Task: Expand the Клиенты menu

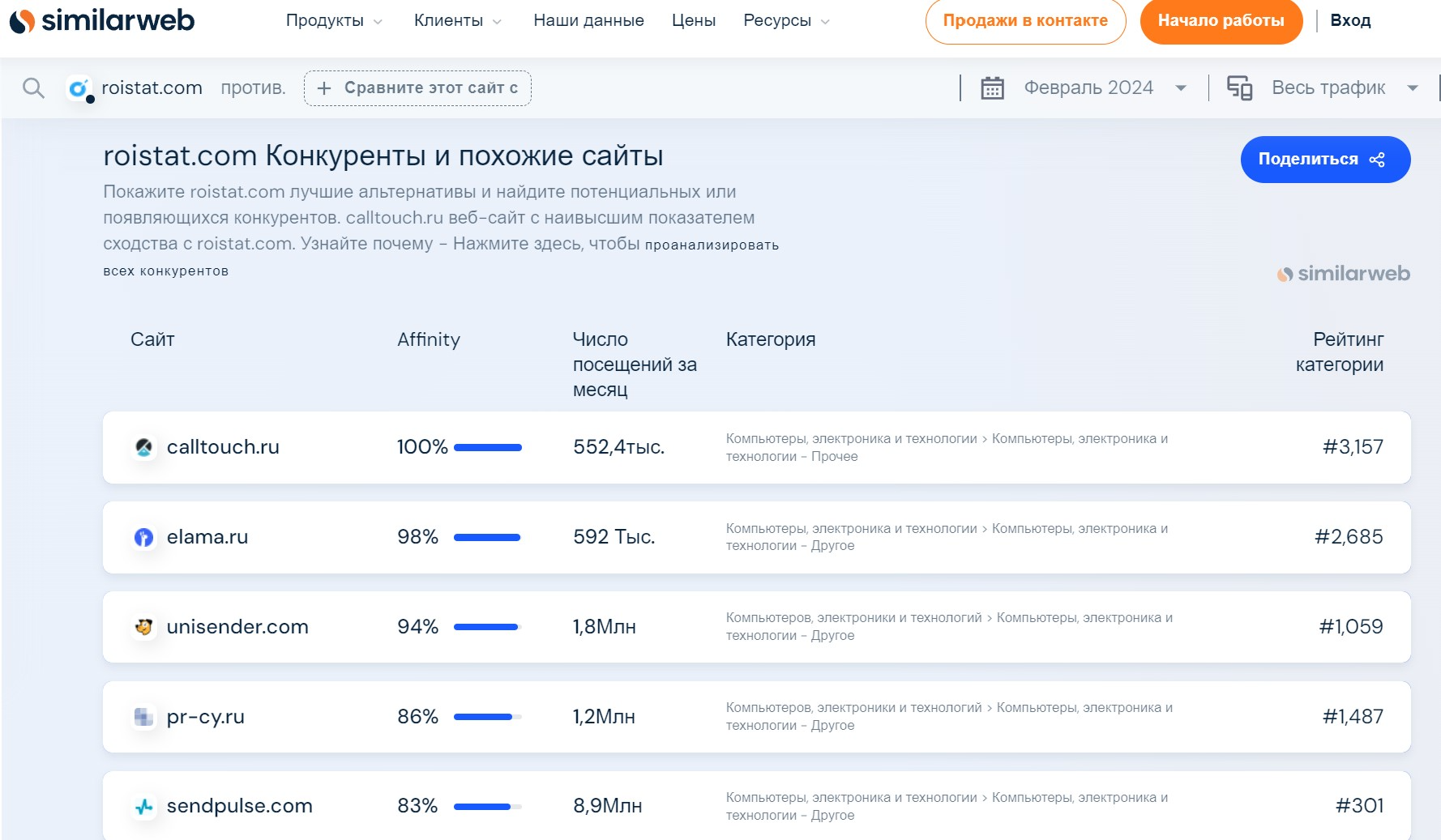Action: 458,21
